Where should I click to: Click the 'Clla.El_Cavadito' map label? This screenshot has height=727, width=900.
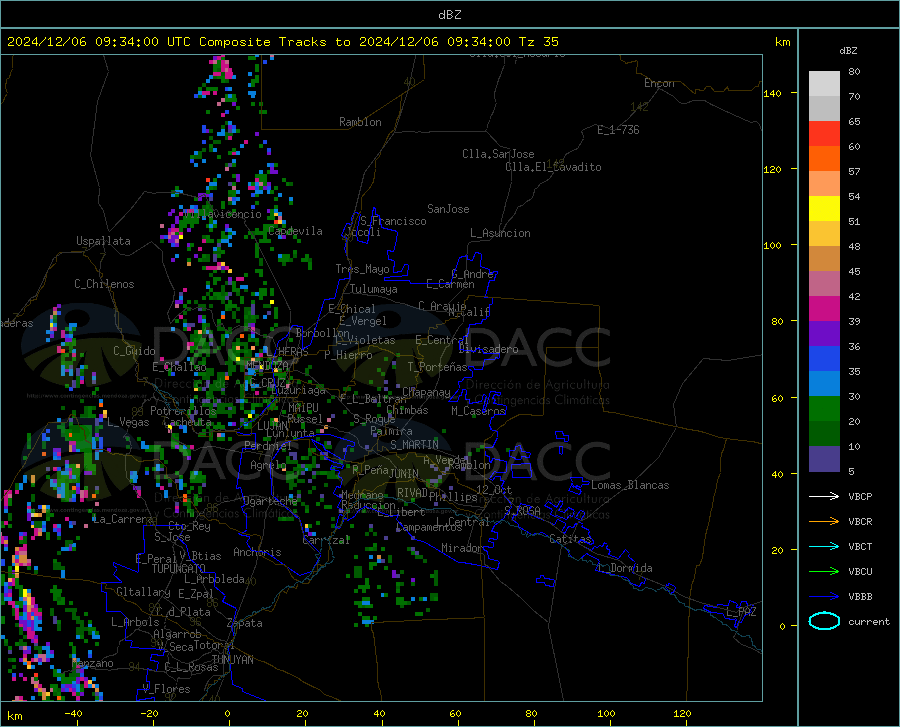(x=553, y=167)
